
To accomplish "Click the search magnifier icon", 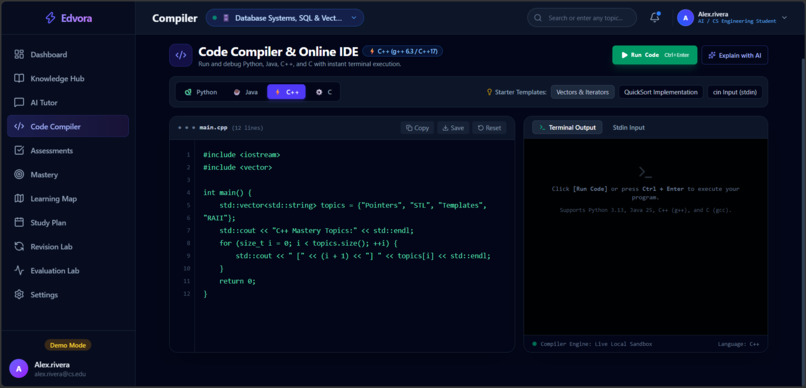I will tap(538, 18).
